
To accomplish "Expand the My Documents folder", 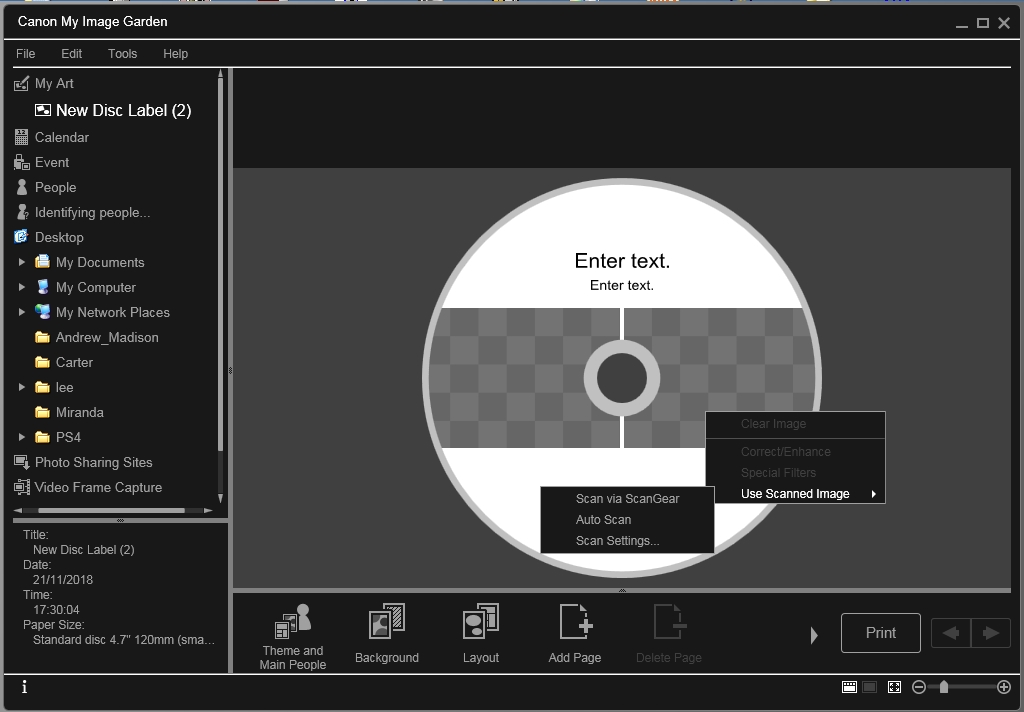I will coord(24,262).
